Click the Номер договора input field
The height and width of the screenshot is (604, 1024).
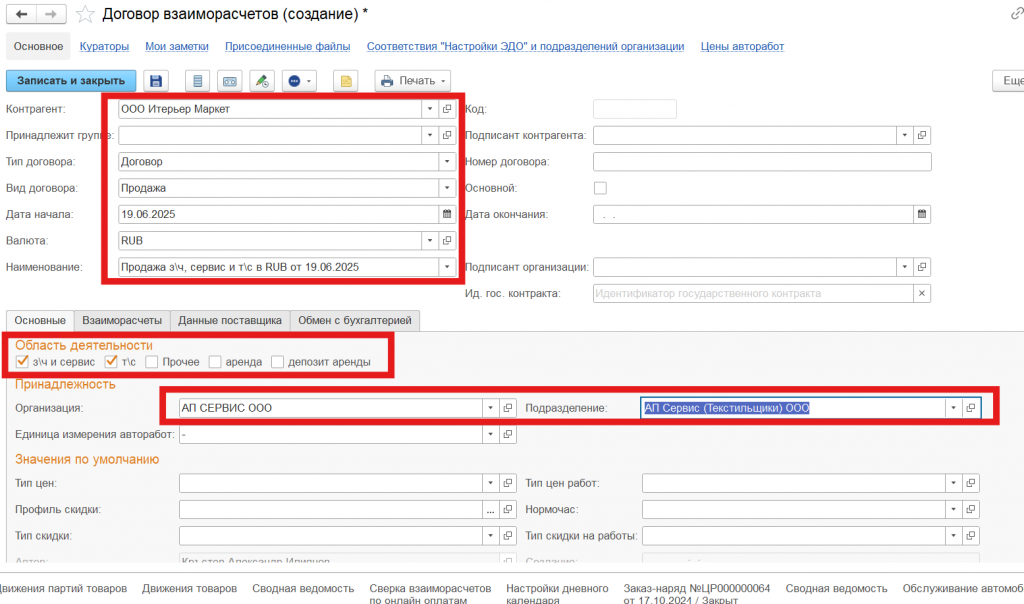pos(761,162)
